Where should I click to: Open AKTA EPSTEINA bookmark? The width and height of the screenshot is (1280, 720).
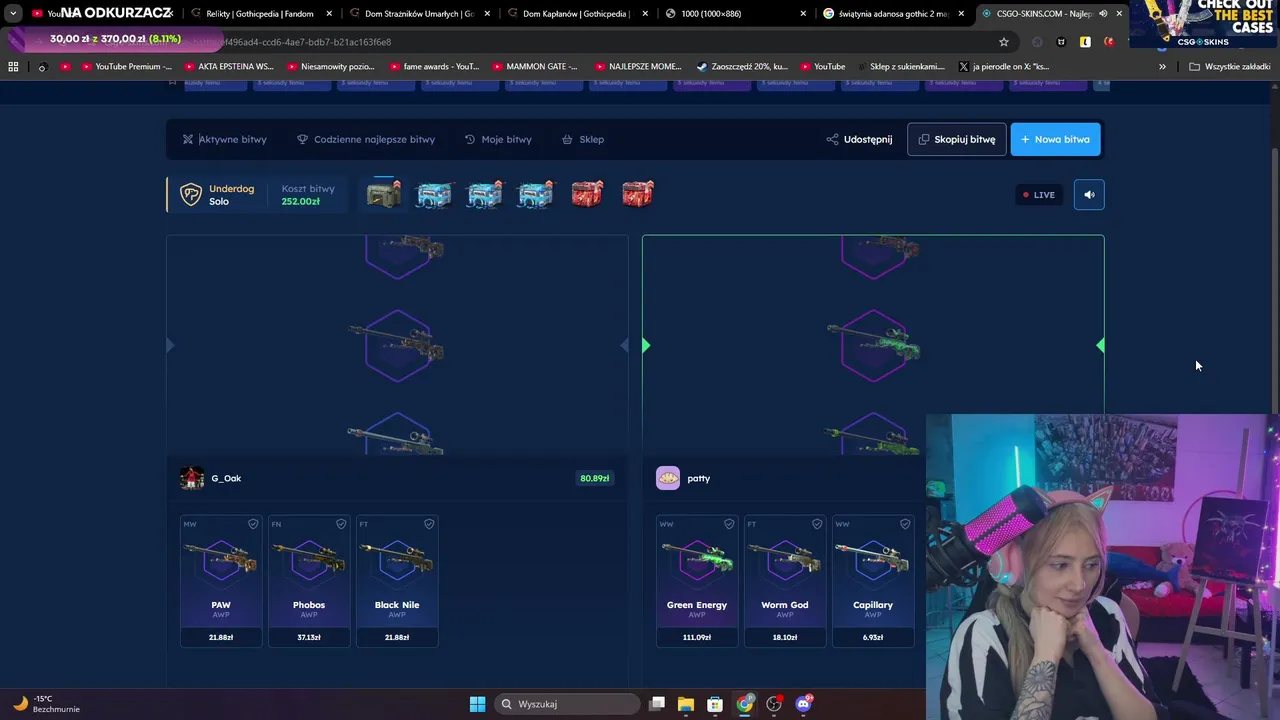pos(228,66)
